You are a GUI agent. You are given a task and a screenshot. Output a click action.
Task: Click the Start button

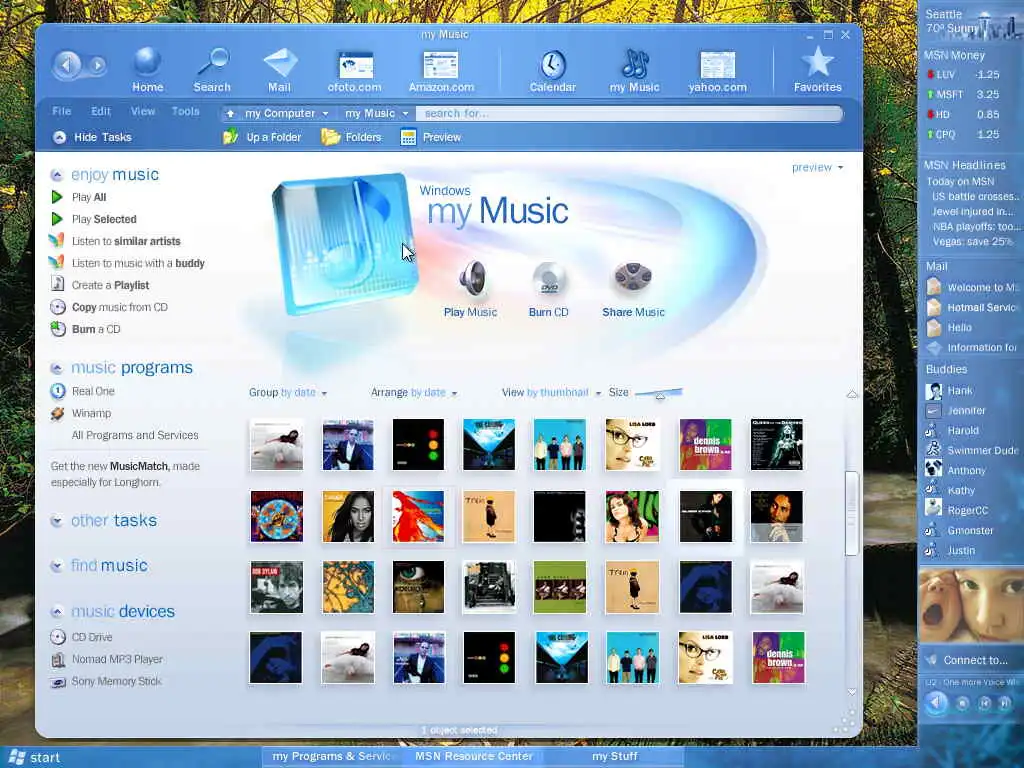pyautogui.click(x=35, y=758)
